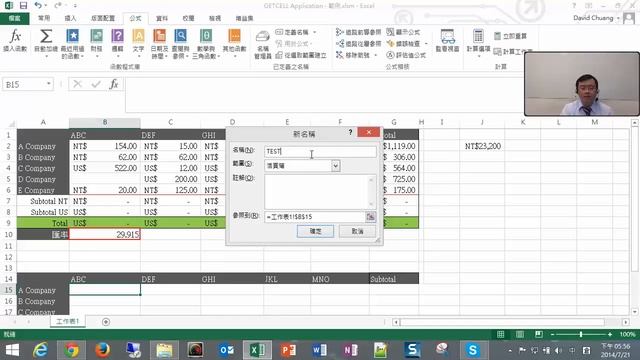Click the Name field containing TEST

320,151
